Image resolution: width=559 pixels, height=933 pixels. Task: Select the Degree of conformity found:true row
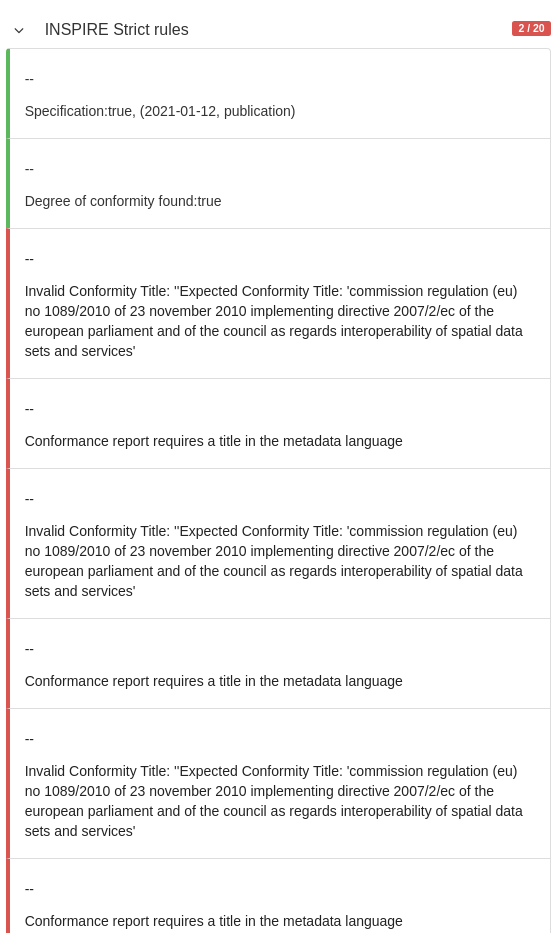click(279, 184)
